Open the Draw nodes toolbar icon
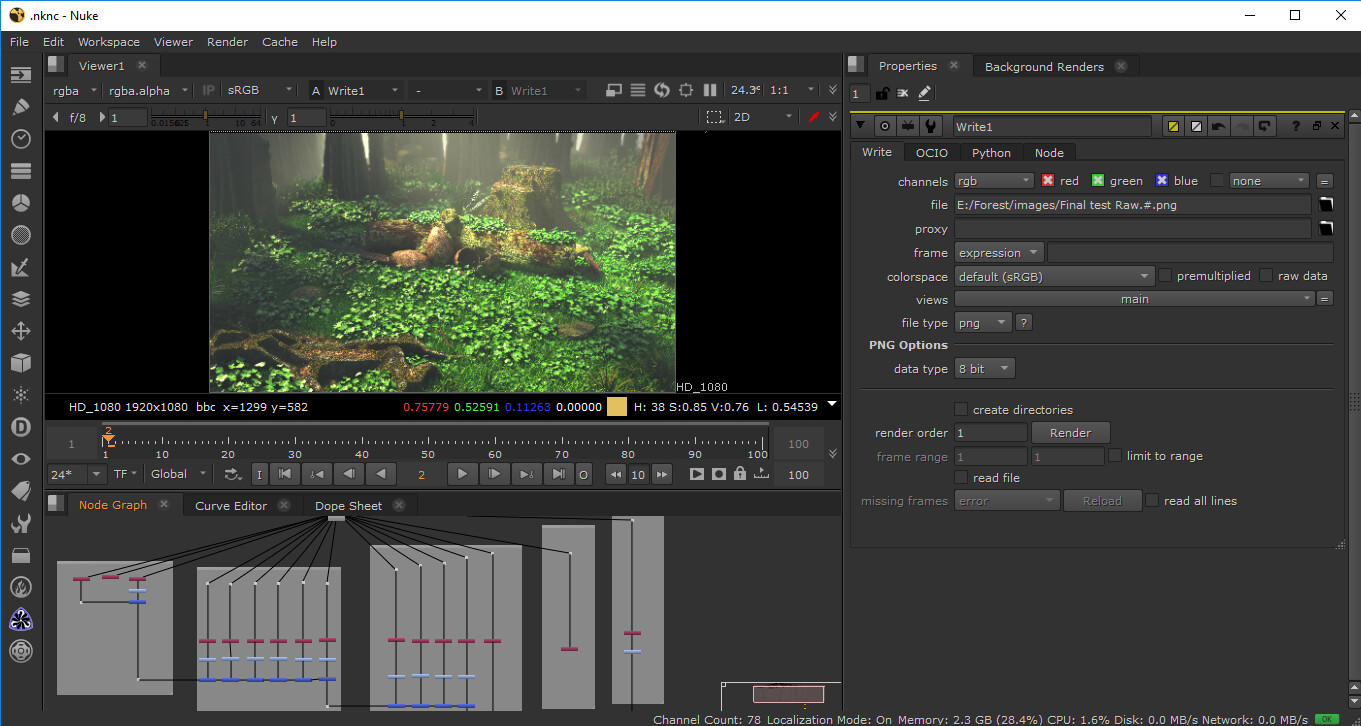The width and height of the screenshot is (1361, 726). pos(20,107)
